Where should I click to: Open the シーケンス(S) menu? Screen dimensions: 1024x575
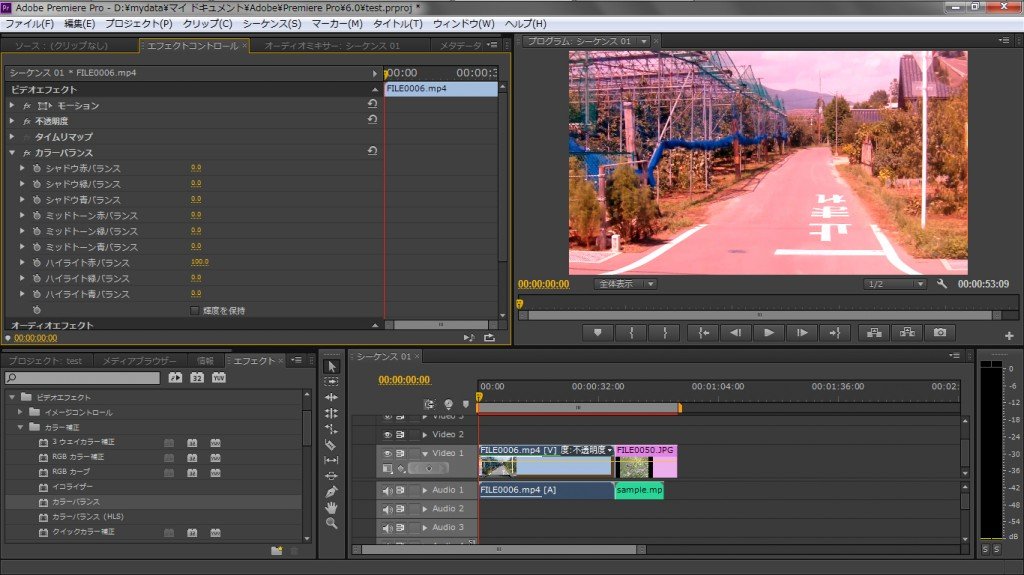coord(272,24)
